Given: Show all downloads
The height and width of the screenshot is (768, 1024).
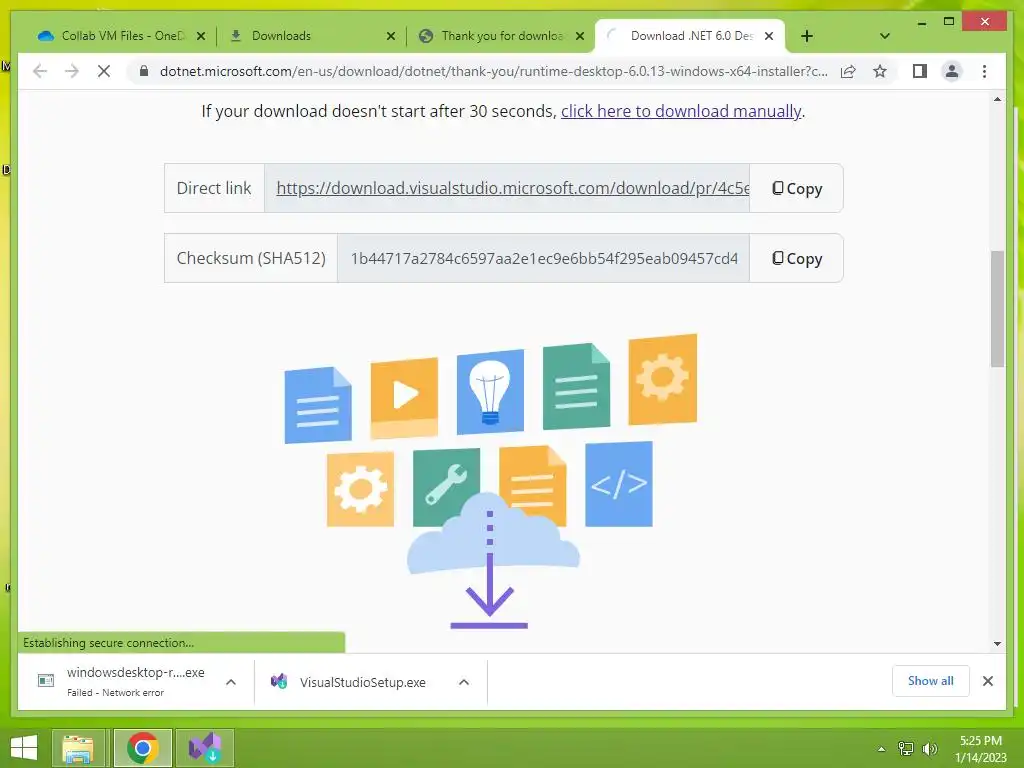Looking at the screenshot, I should [931, 681].
